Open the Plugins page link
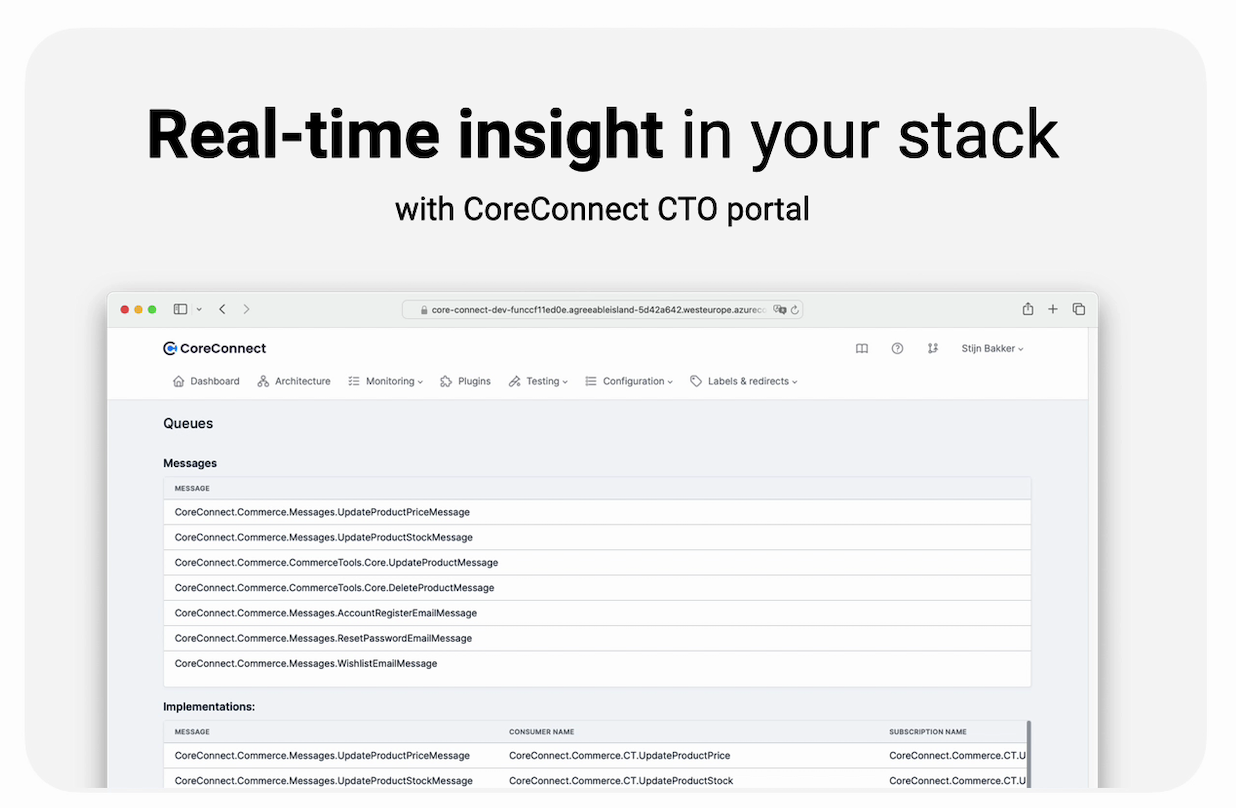1236x808 pixels. [465, 381]
